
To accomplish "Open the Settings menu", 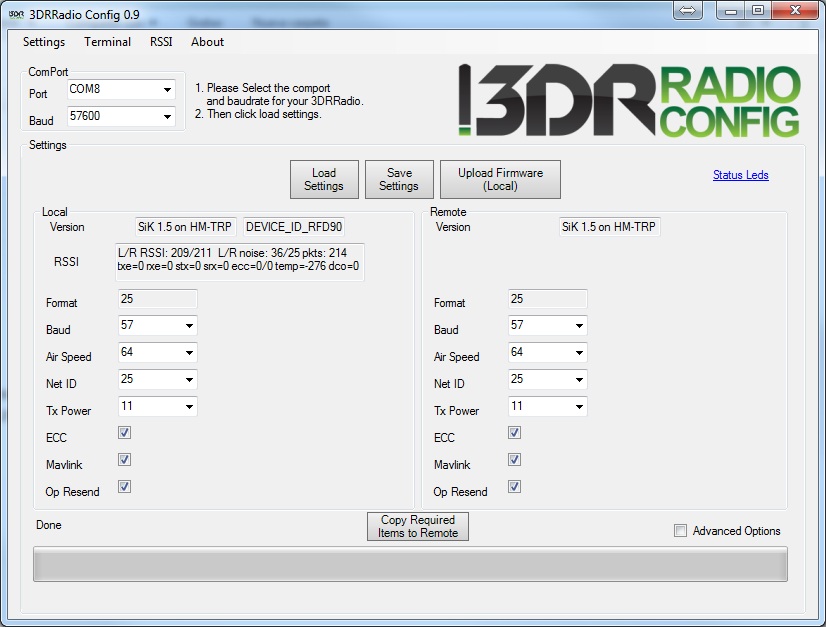I will pyautogui.click(x=44, y=42).
